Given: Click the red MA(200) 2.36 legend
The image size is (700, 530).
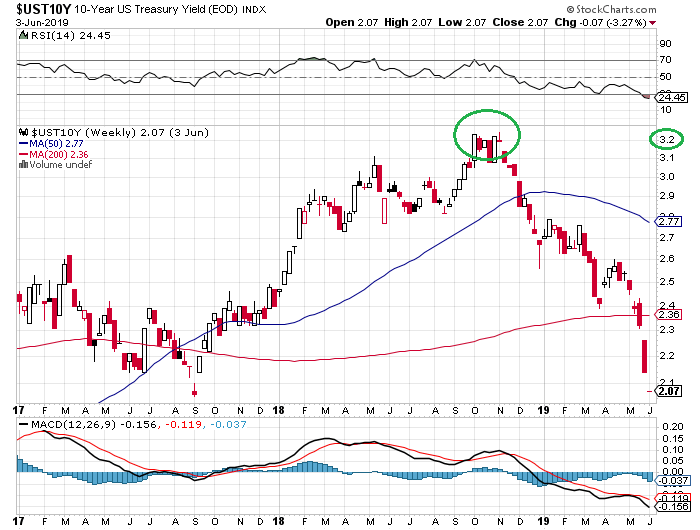Looking at the screenshot, I should tap(54, 154).
